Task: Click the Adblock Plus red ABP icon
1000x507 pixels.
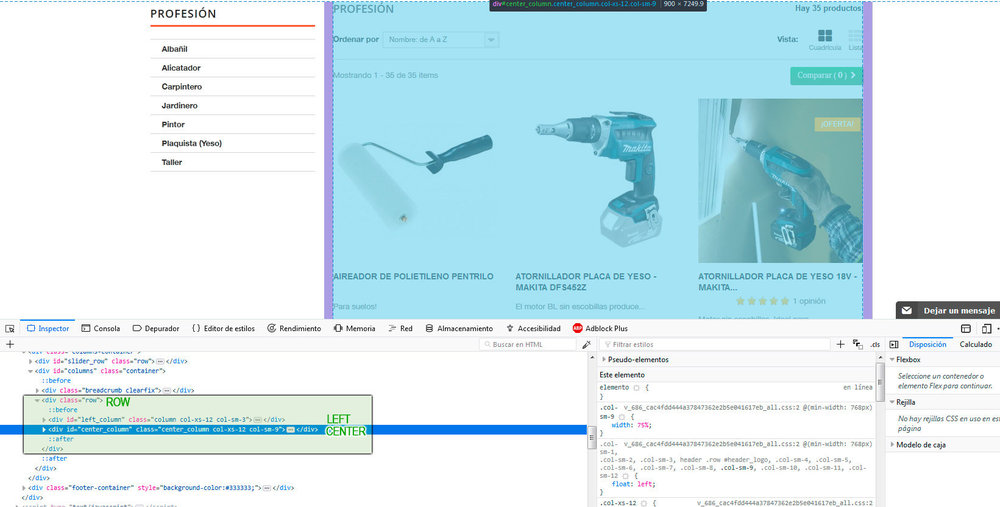Action: pos(577,328)
